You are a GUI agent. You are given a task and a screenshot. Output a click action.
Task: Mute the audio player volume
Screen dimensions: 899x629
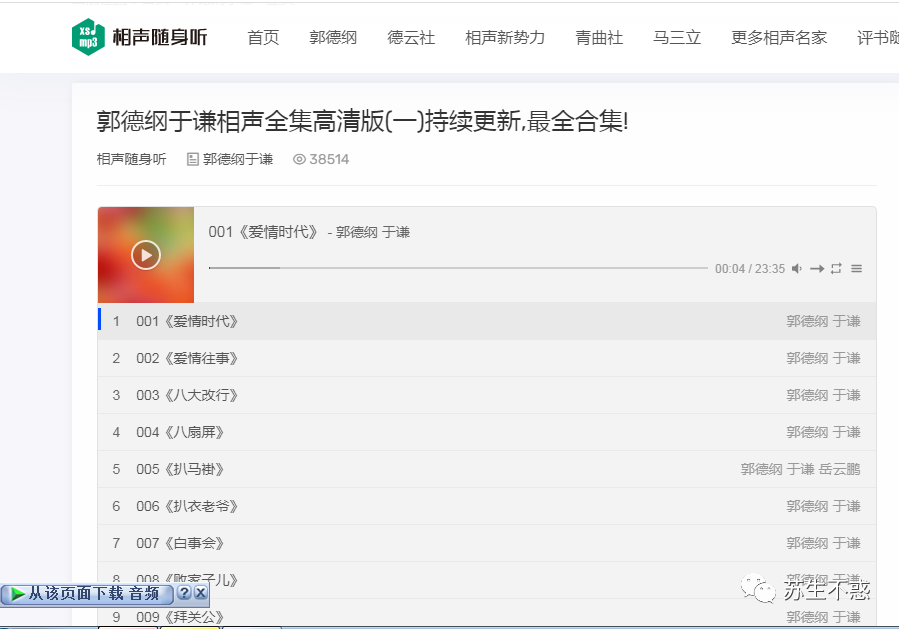point(797,268)
